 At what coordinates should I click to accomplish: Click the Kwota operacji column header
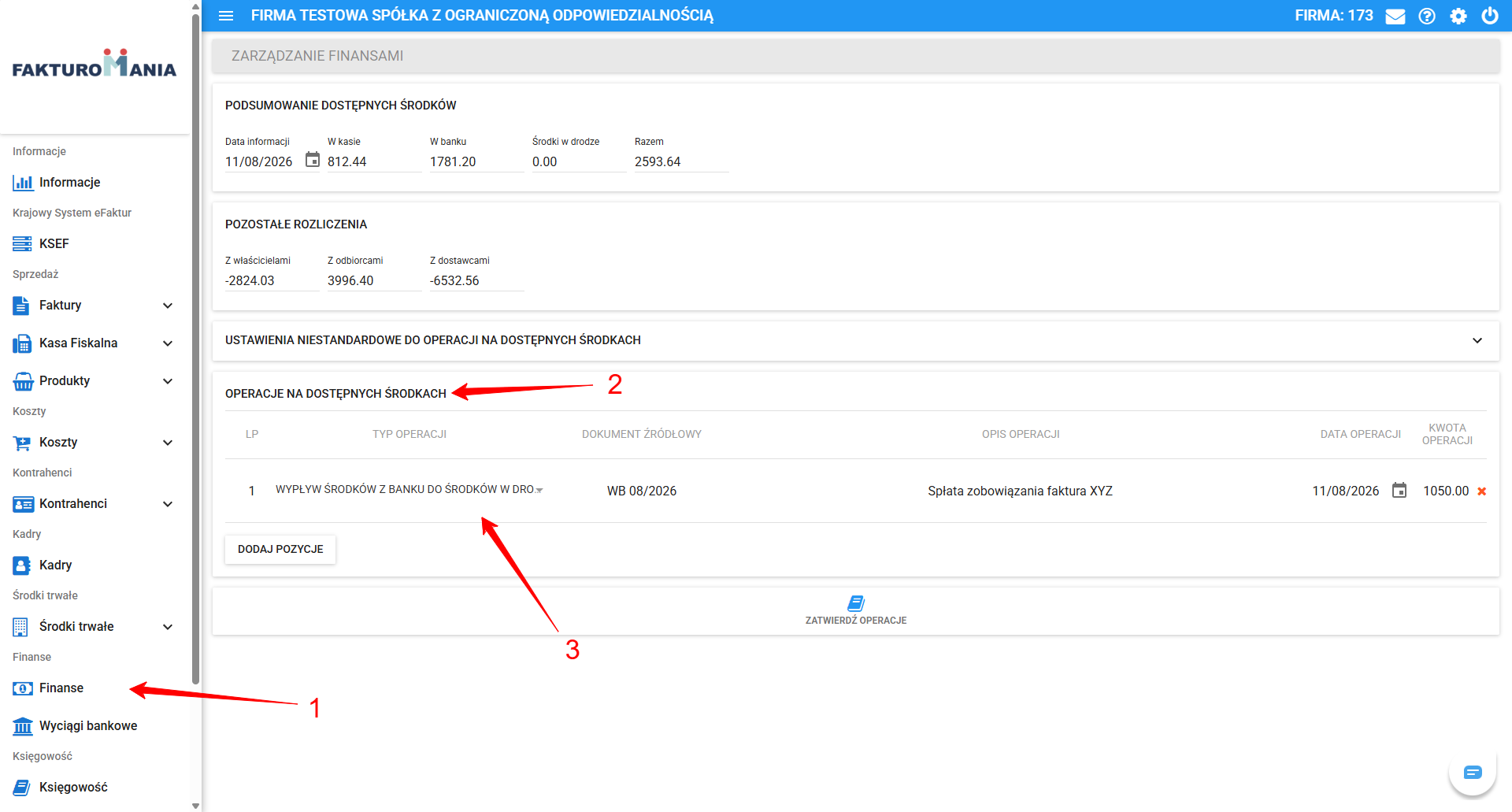click(x=1447, y=434)
